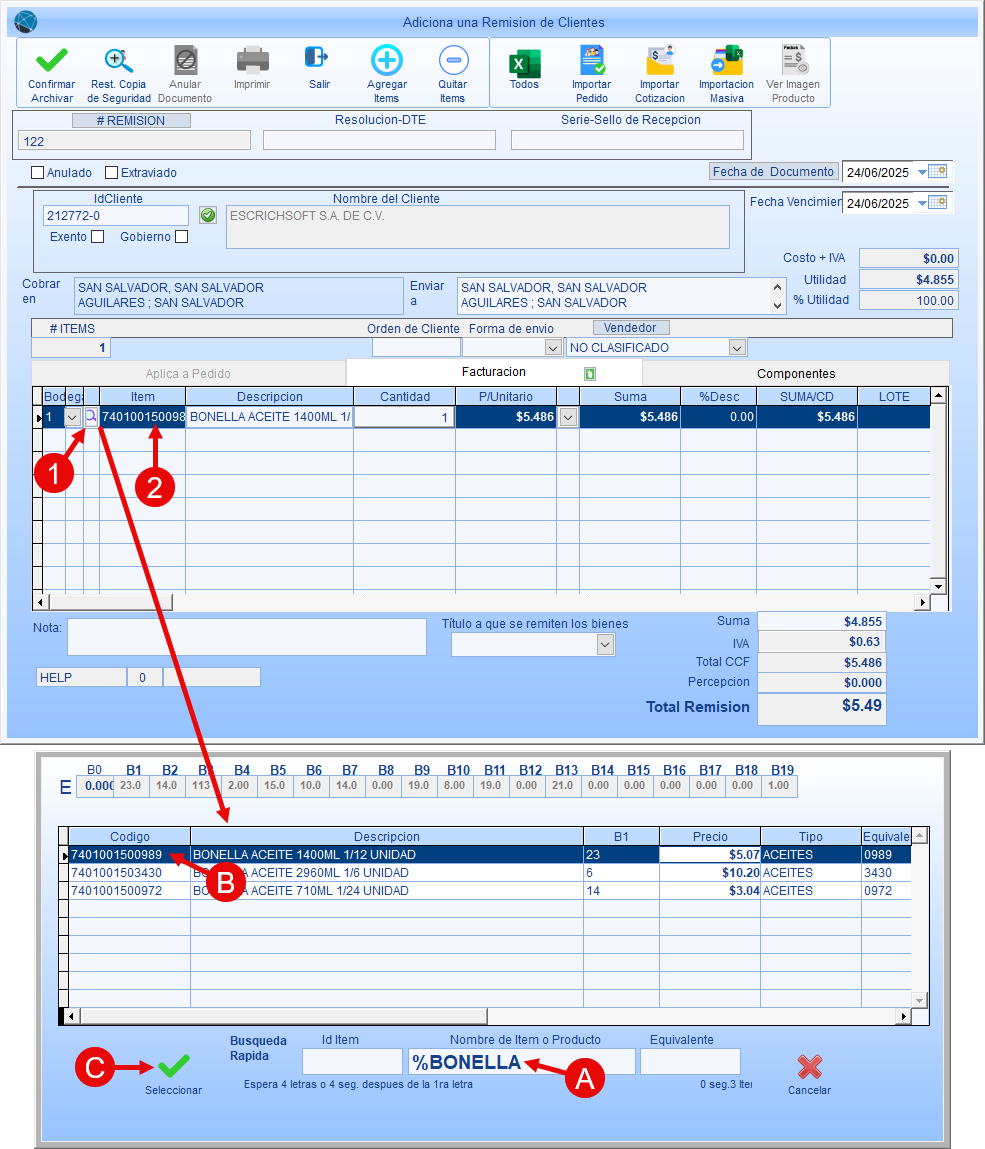Toggle the Extraviado checkbox
Viewport: 985px width, 1149px height.
pos(111,173)
